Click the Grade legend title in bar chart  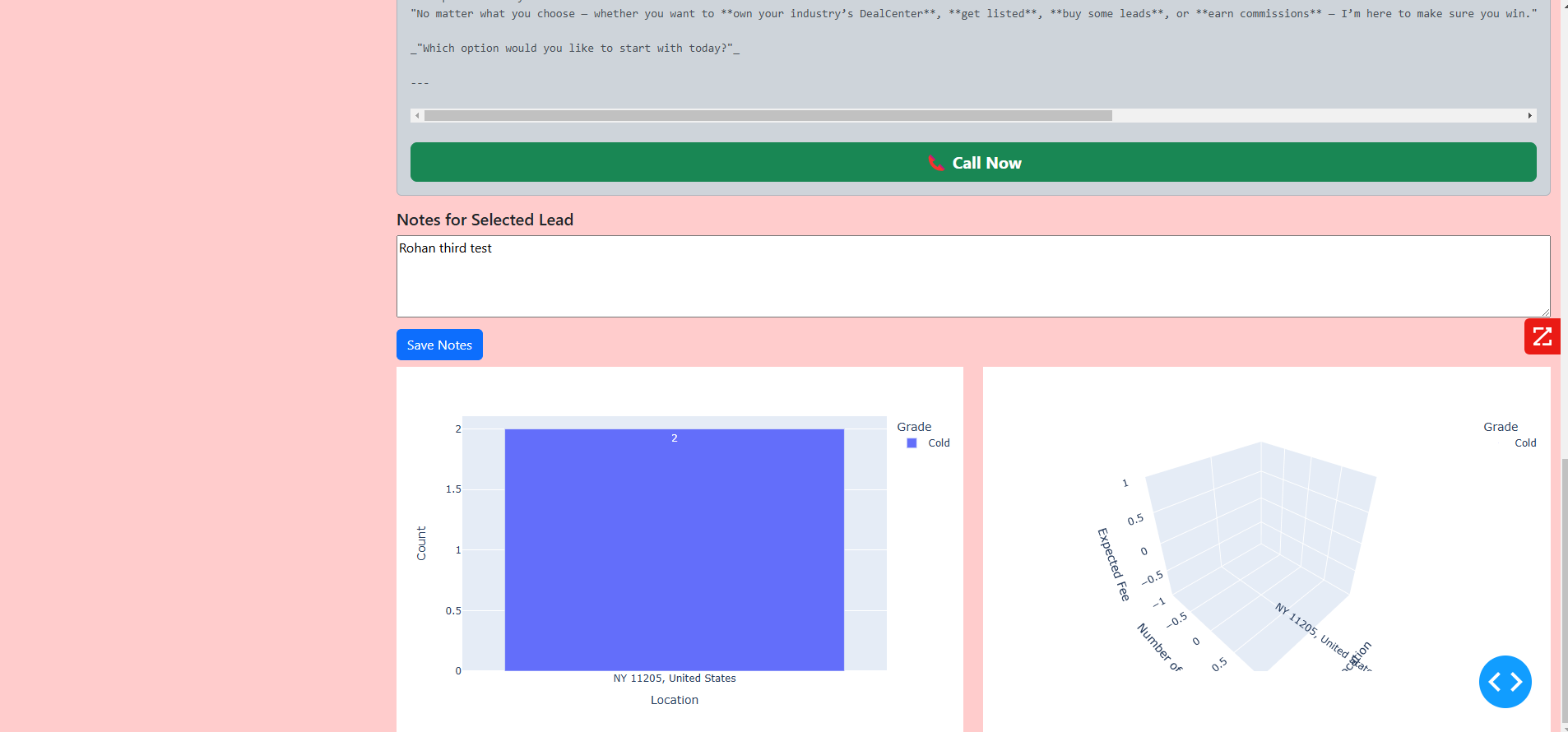pos(914,427)
